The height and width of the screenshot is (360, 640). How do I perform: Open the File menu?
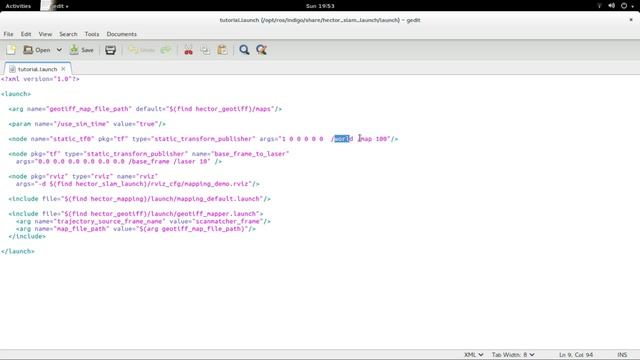9,34
